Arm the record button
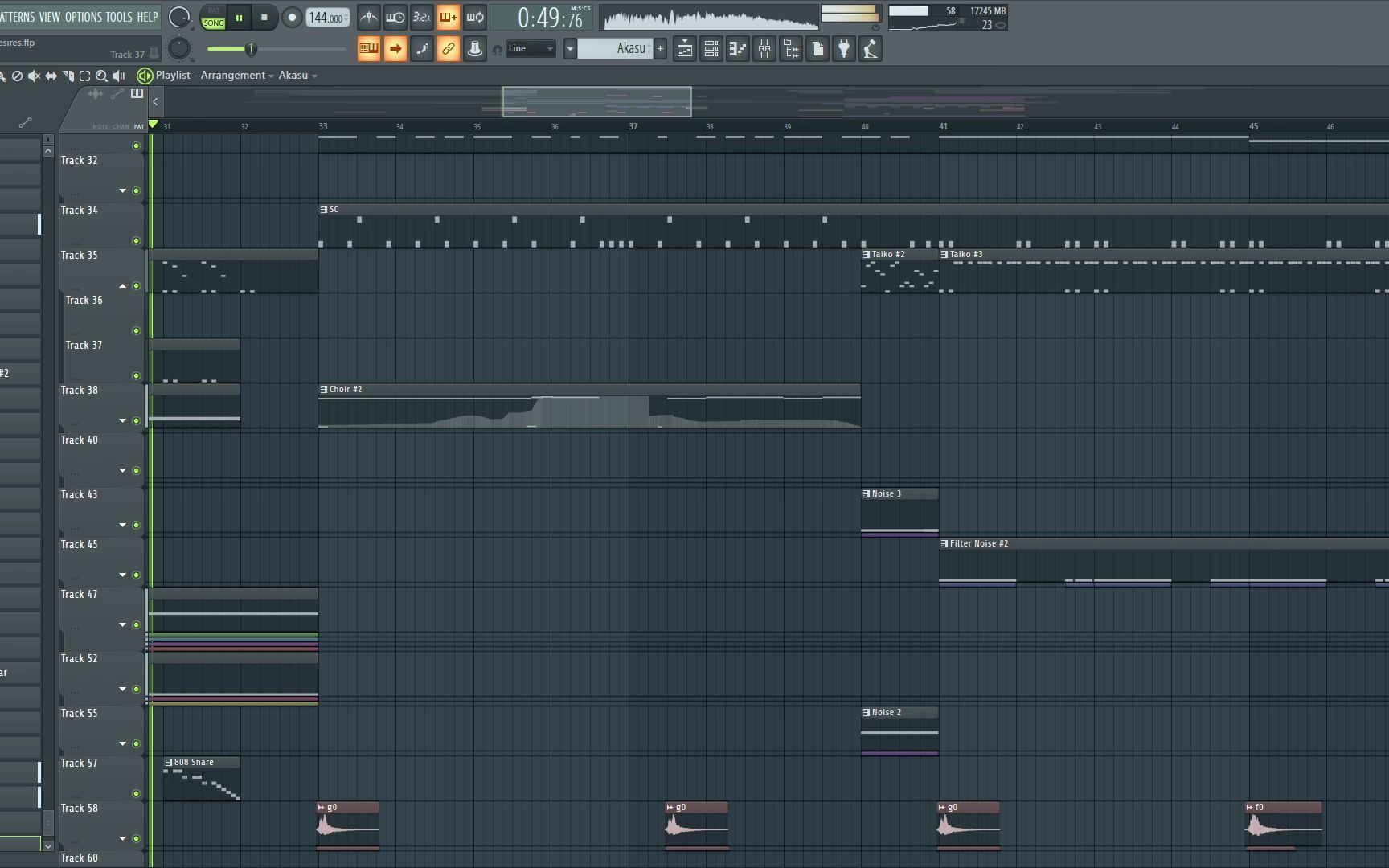This screenshot has width=1389, height=868. point(292,18)
